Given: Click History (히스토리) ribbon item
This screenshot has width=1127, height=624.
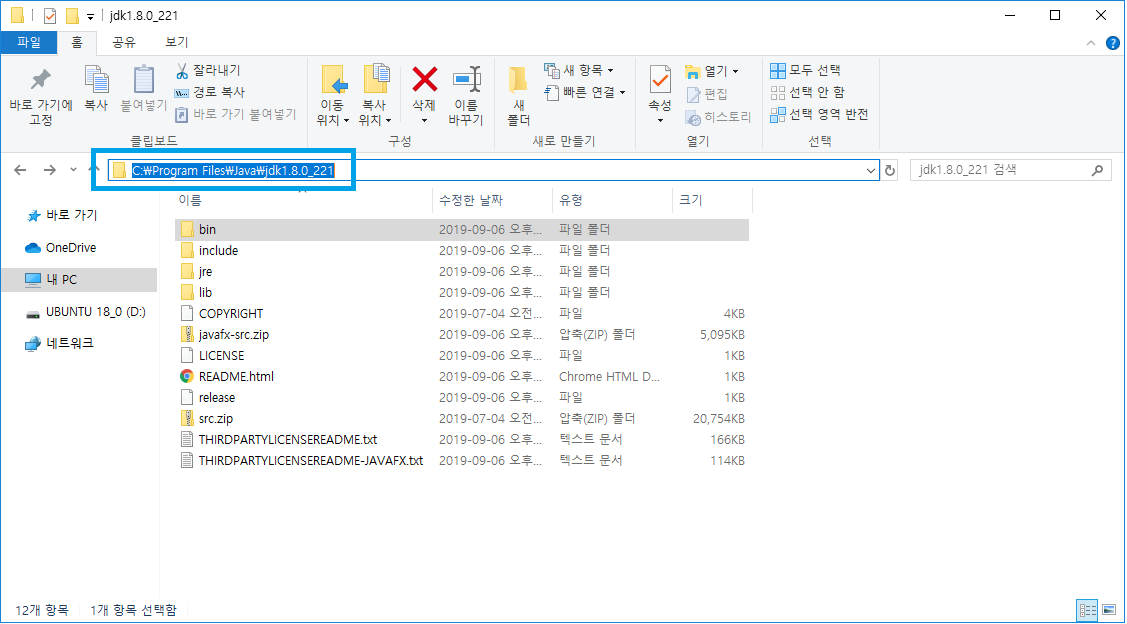Looking at the screenshot, I should [718, 116].
